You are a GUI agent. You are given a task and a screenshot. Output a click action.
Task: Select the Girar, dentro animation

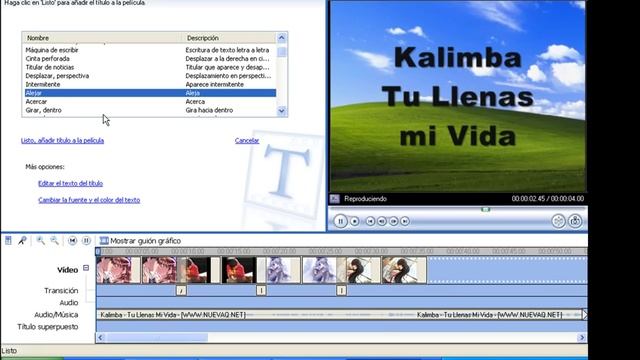pos(44,110)
